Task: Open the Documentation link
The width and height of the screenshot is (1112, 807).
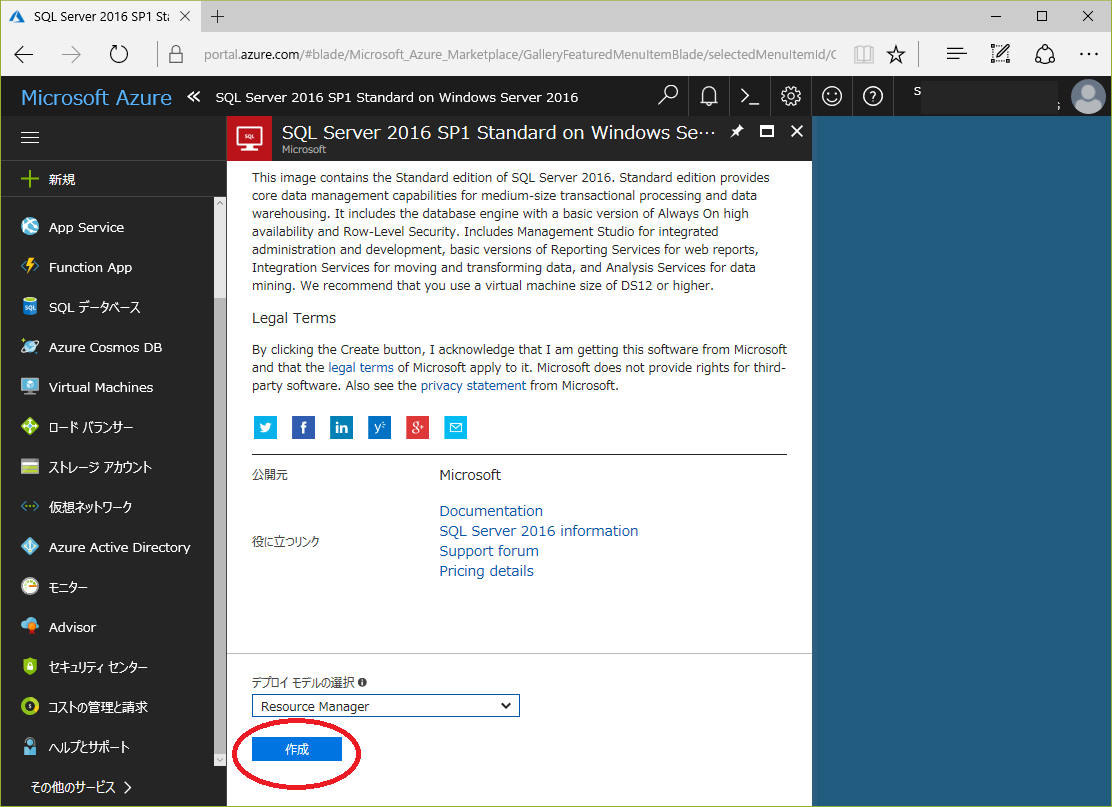Action: point(491,511)
